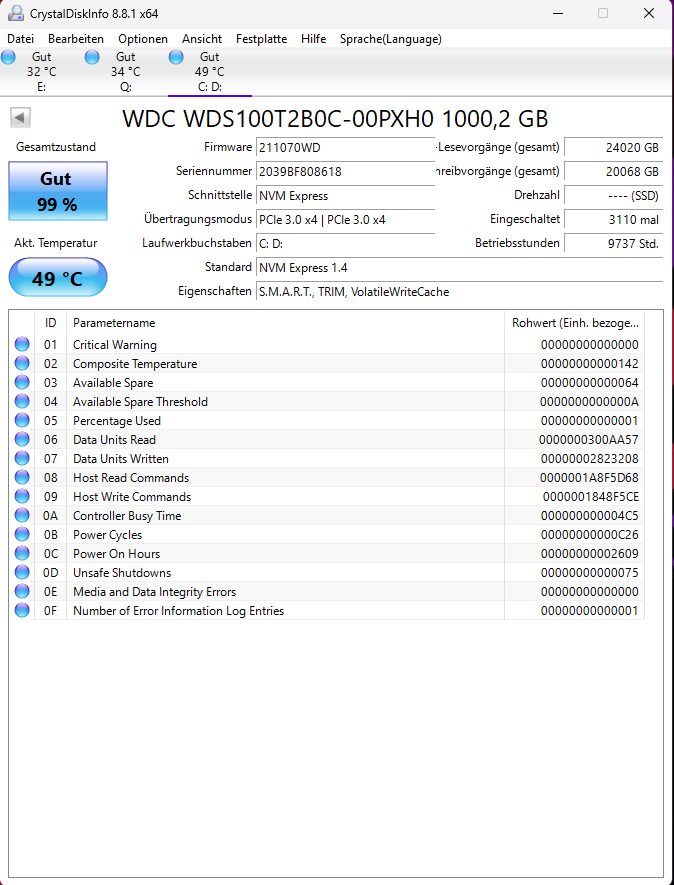Select the Critical Warning parameter name

(115, 344)
